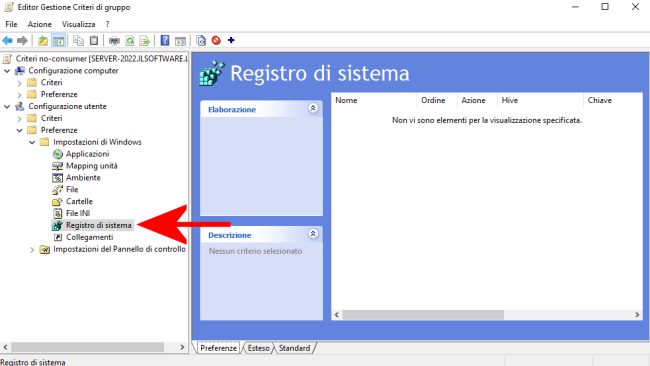Maximize the Editor Gestione Criteri window
The width and height of the screenshot is (650, 366).
tap(605, 7)
